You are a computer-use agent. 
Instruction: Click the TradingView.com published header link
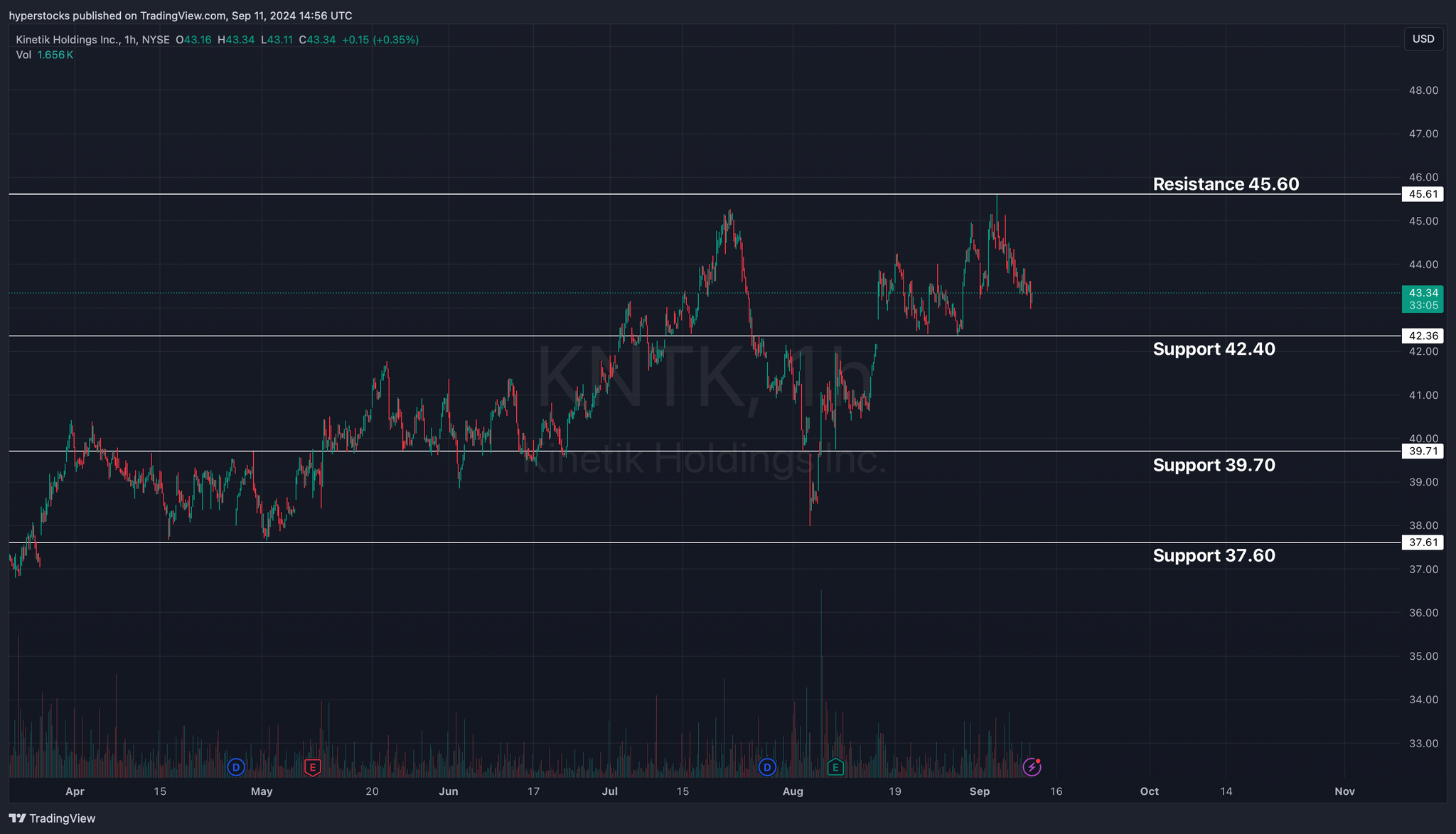(x=183, y=16)
